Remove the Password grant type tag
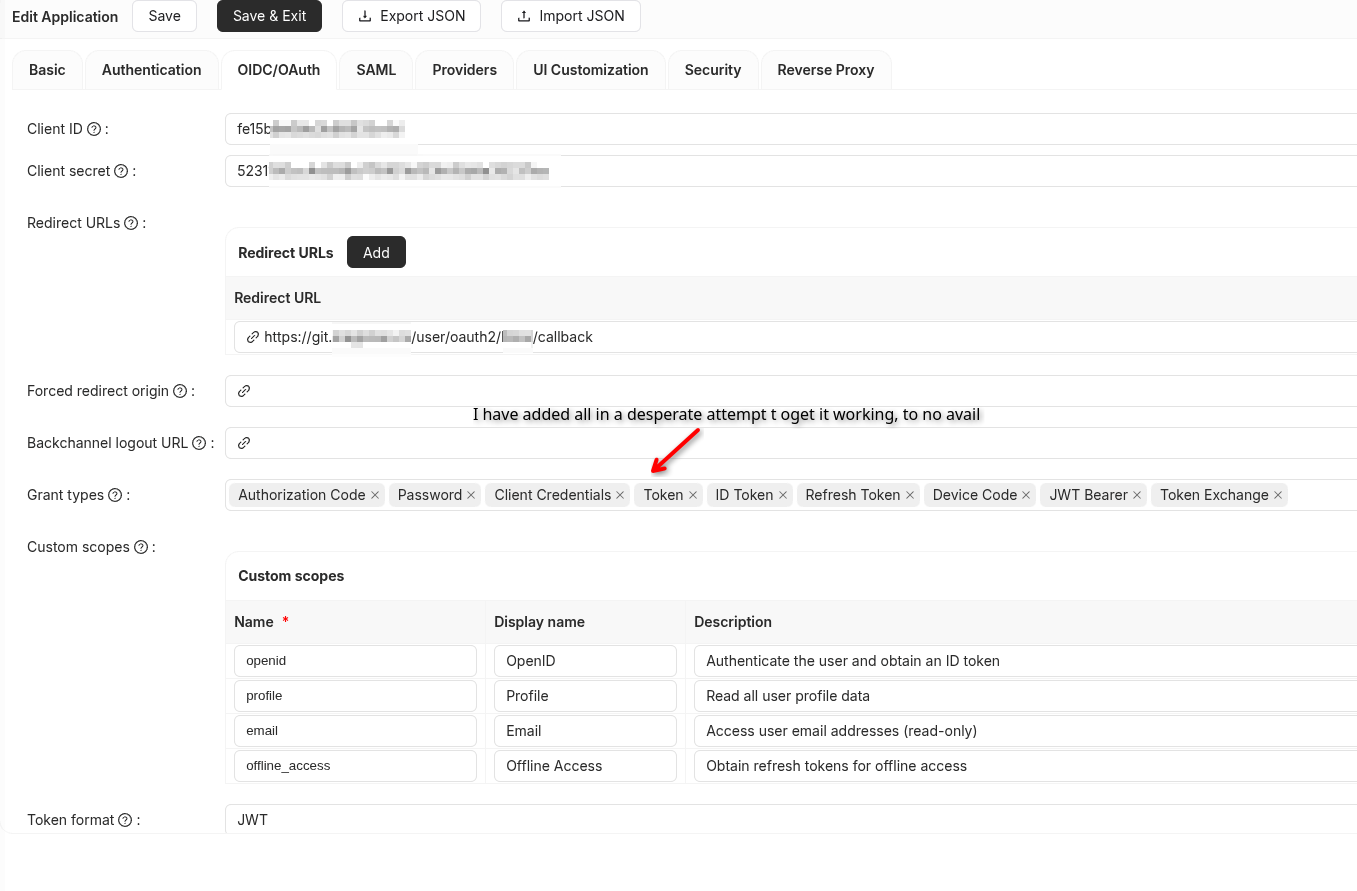 pyautogui.click(x=472, y=495)
